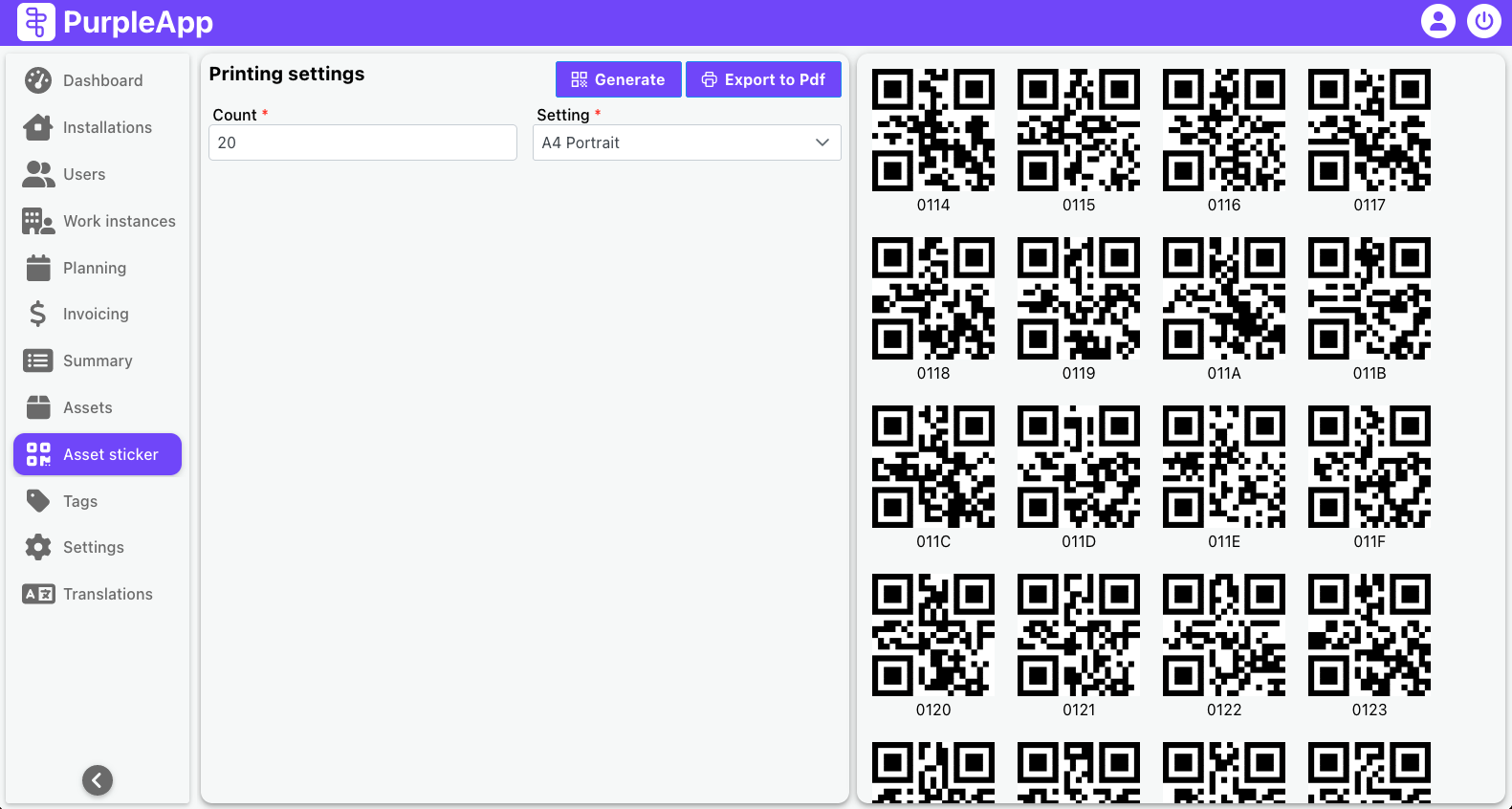Open the Summary page
Screen dimensions: 1512x809
click(x=98, y=361)
